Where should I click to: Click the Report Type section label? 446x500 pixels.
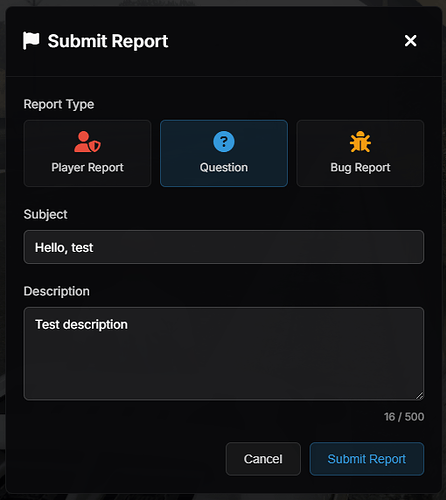click(59, 104)
